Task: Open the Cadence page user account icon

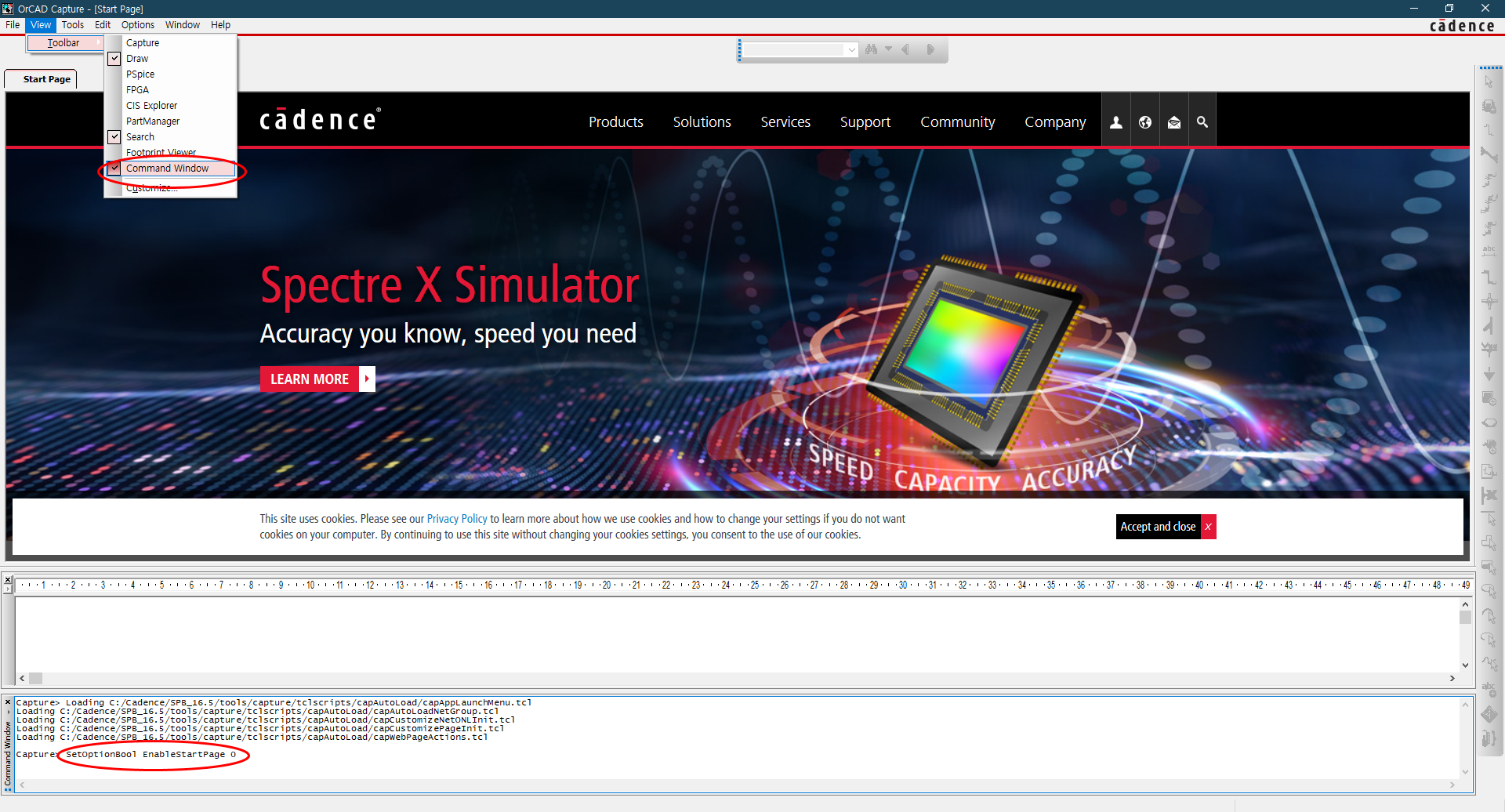Action: tap(1116, 122)
